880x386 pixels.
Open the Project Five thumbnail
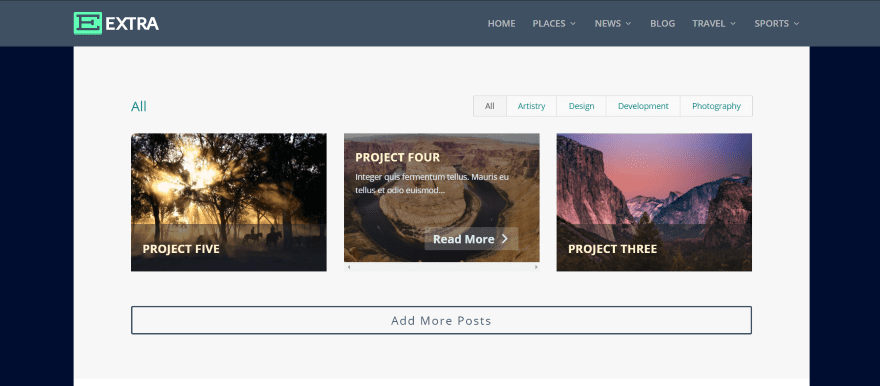coord(228,202)
